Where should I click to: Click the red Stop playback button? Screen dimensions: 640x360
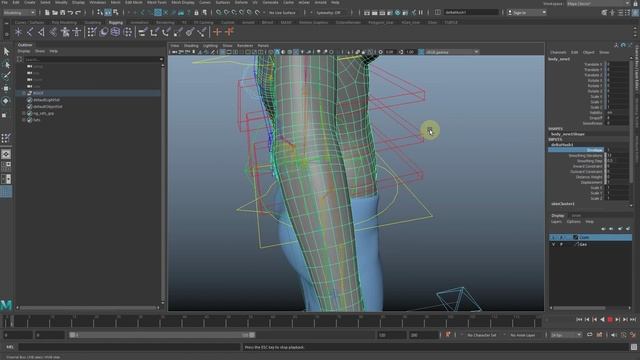tap(610, 320)
